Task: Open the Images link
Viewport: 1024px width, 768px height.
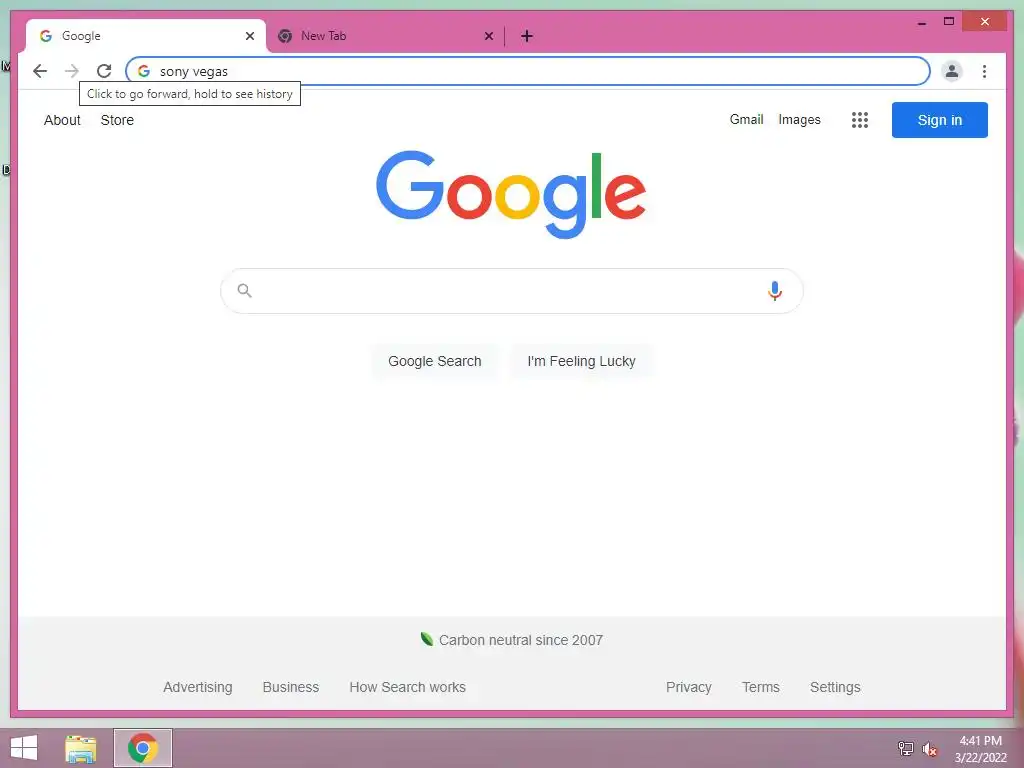Action: [x=799, y=120]
